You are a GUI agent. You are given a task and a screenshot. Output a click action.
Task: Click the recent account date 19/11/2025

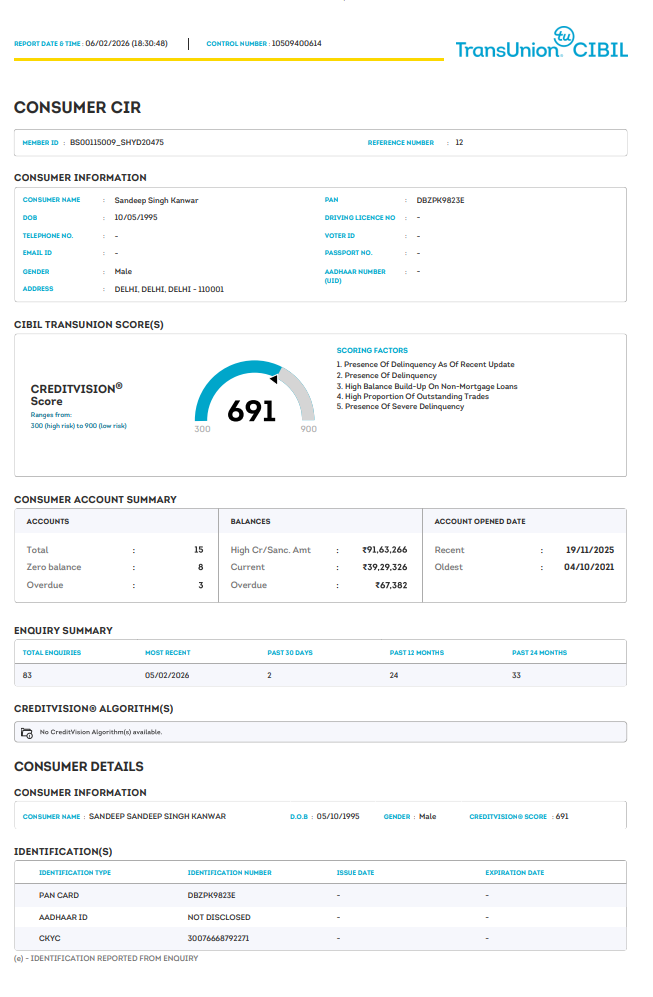click(x=590, y=550)
